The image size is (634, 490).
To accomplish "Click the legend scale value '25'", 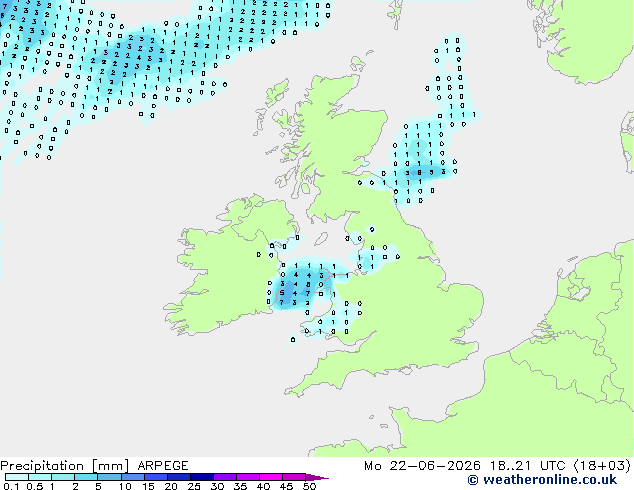I will (194, 486).
